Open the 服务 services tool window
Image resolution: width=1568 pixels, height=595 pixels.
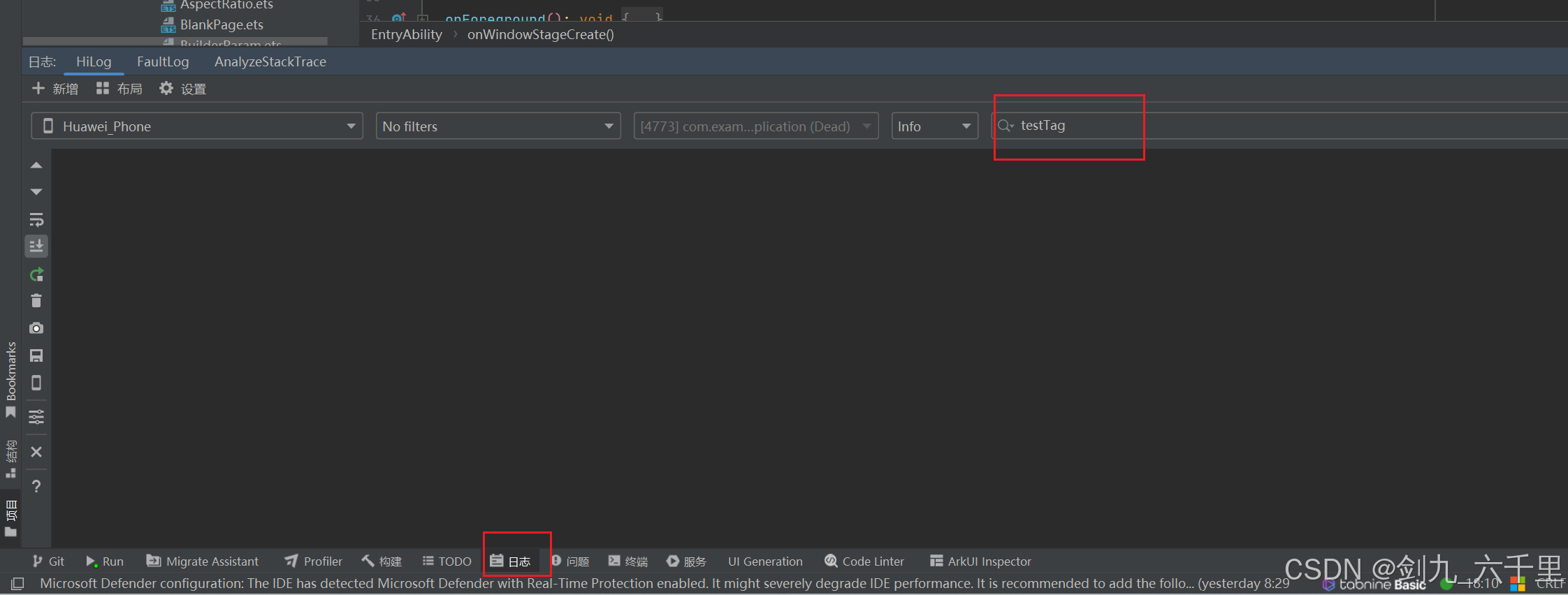pyautogui.click(x=686, y=561)
